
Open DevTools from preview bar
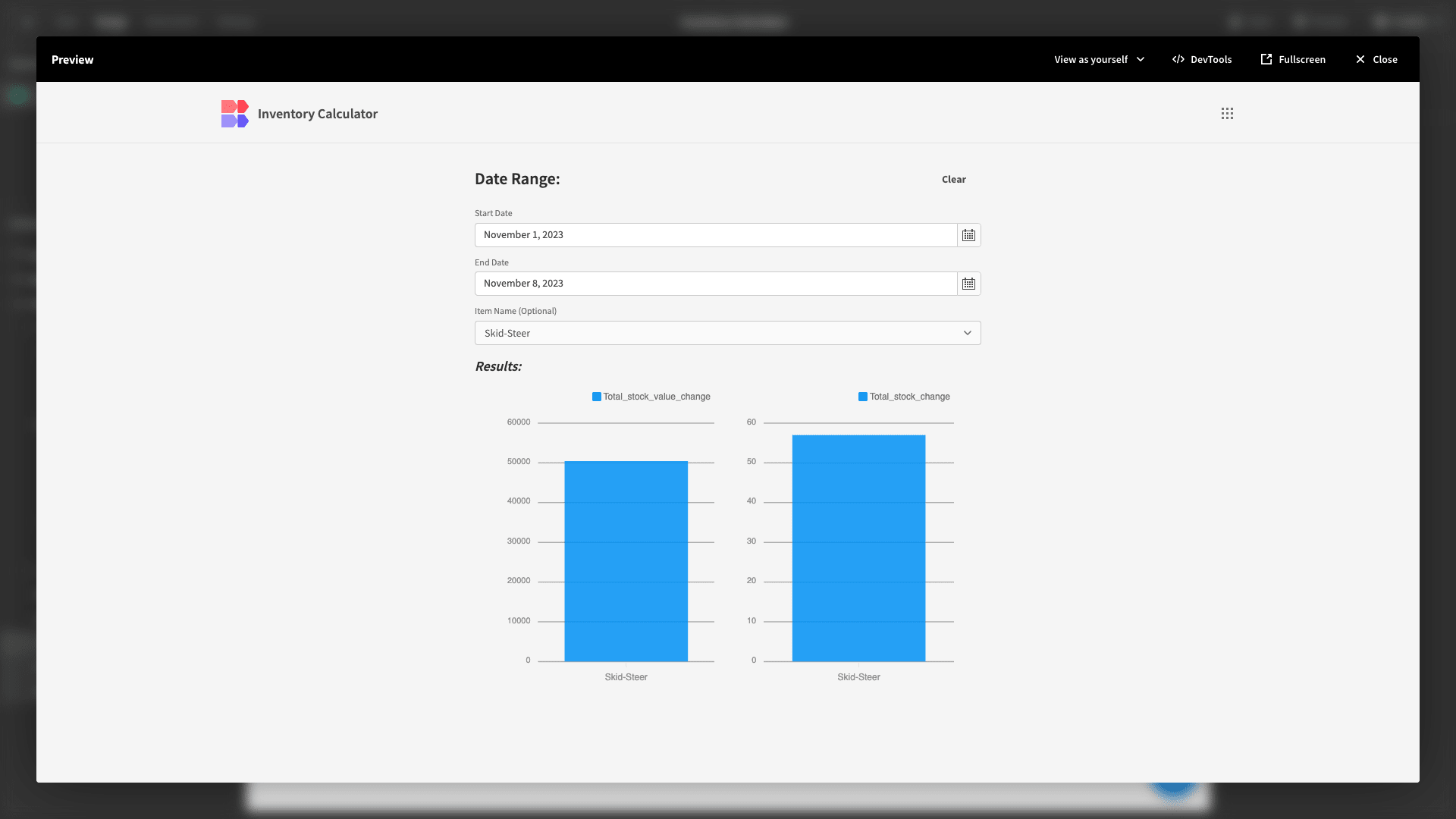[x=1202, y=59]
